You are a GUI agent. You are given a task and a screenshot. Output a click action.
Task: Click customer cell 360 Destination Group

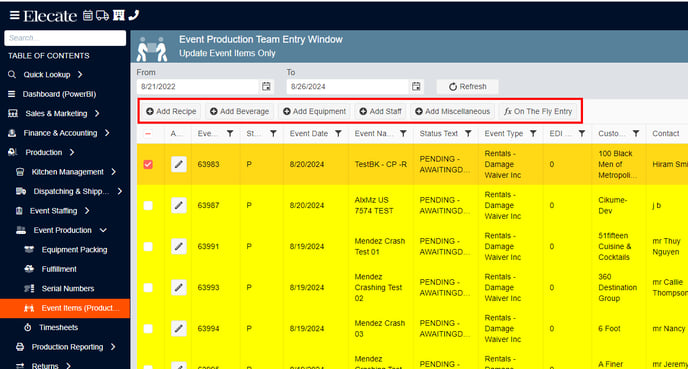(x=617, y=288)
